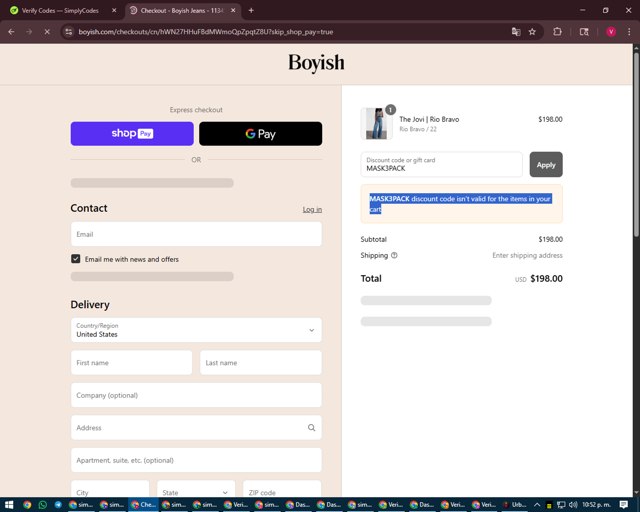Image resolution: width=640 pixels, height=512 pixels.
Task: Stop page loading with the X button
Action: (x=47, y=31)
